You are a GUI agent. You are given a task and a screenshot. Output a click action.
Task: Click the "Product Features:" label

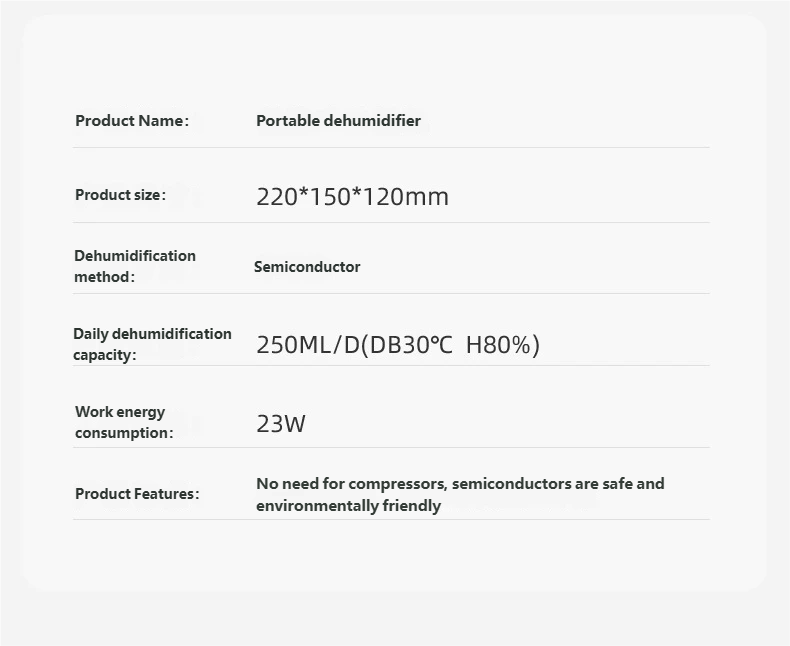point(137,494)
